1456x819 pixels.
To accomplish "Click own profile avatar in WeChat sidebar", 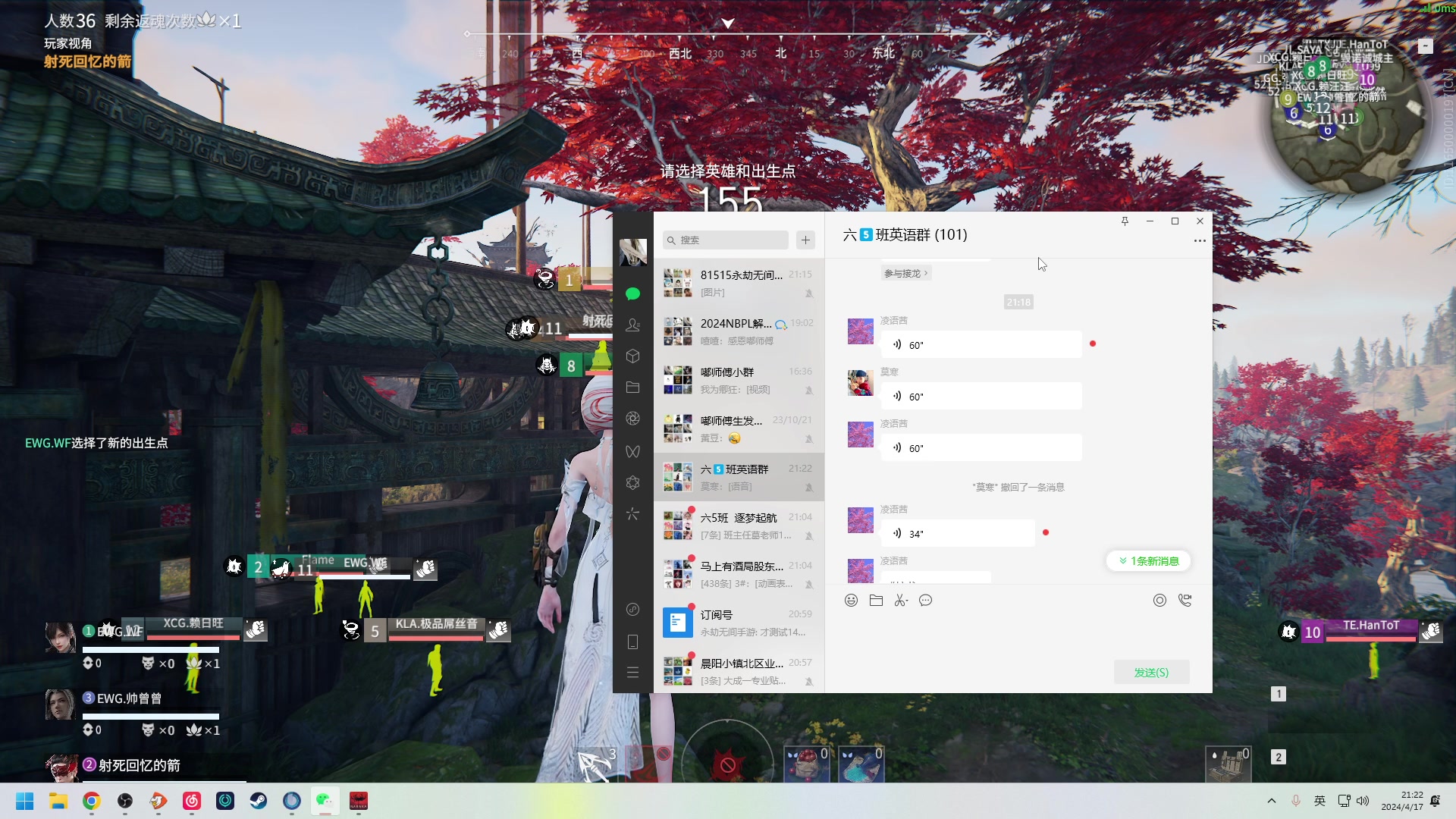I will (x=633, y=253).
